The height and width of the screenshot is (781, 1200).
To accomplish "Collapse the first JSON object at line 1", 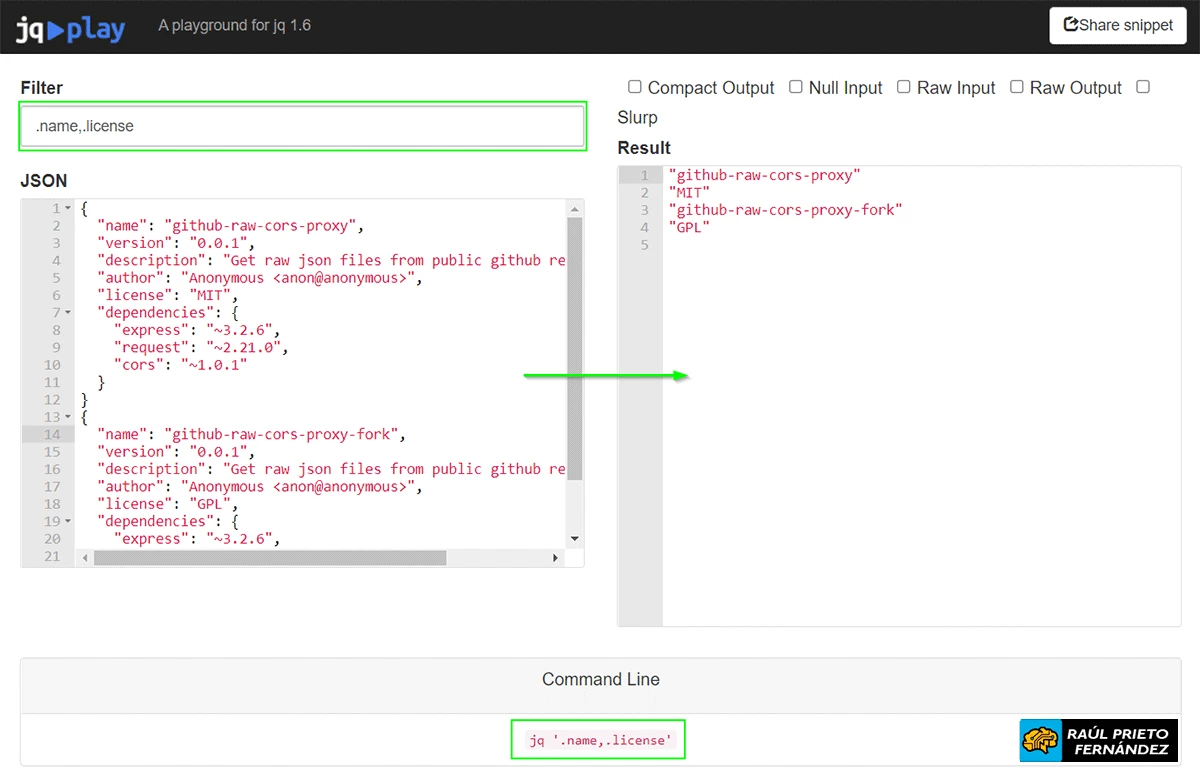I will click(68, 208).
